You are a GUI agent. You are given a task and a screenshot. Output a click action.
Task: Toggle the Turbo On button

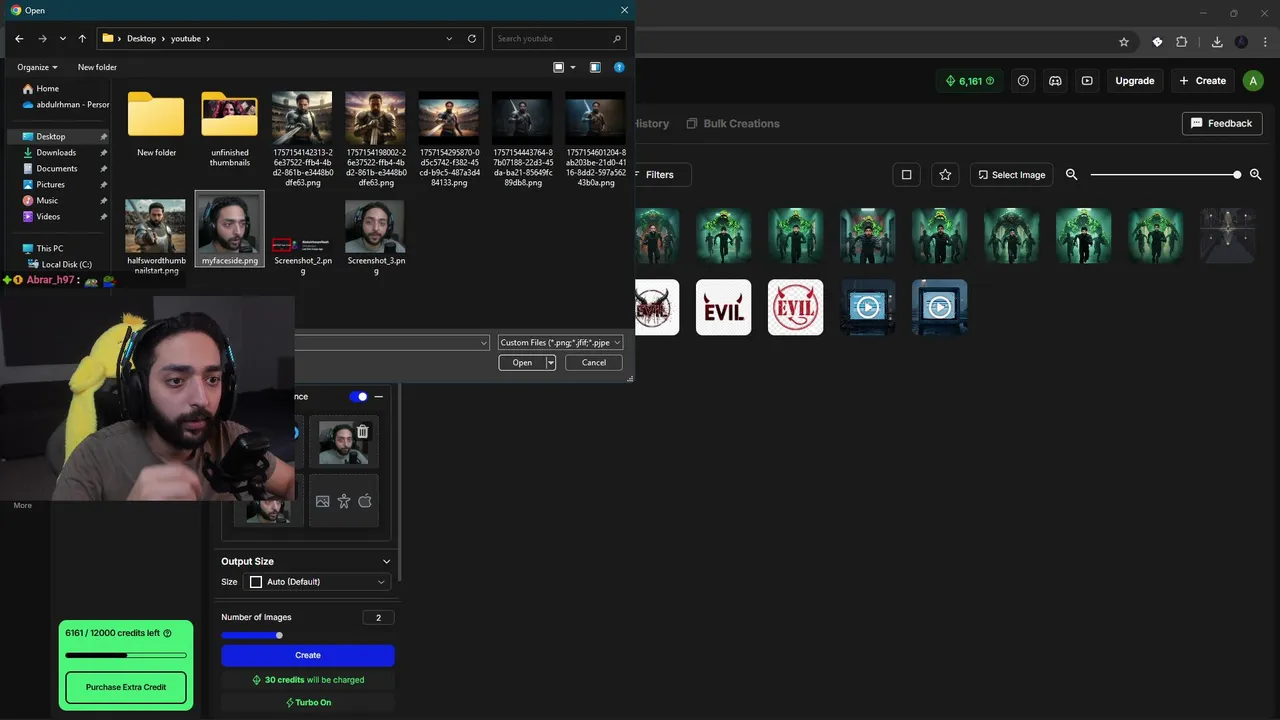click(308, 702)
